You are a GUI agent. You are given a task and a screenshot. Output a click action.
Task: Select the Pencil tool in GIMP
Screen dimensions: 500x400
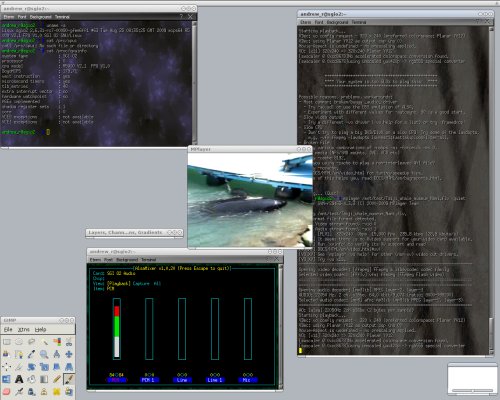[x=57, y=379]
